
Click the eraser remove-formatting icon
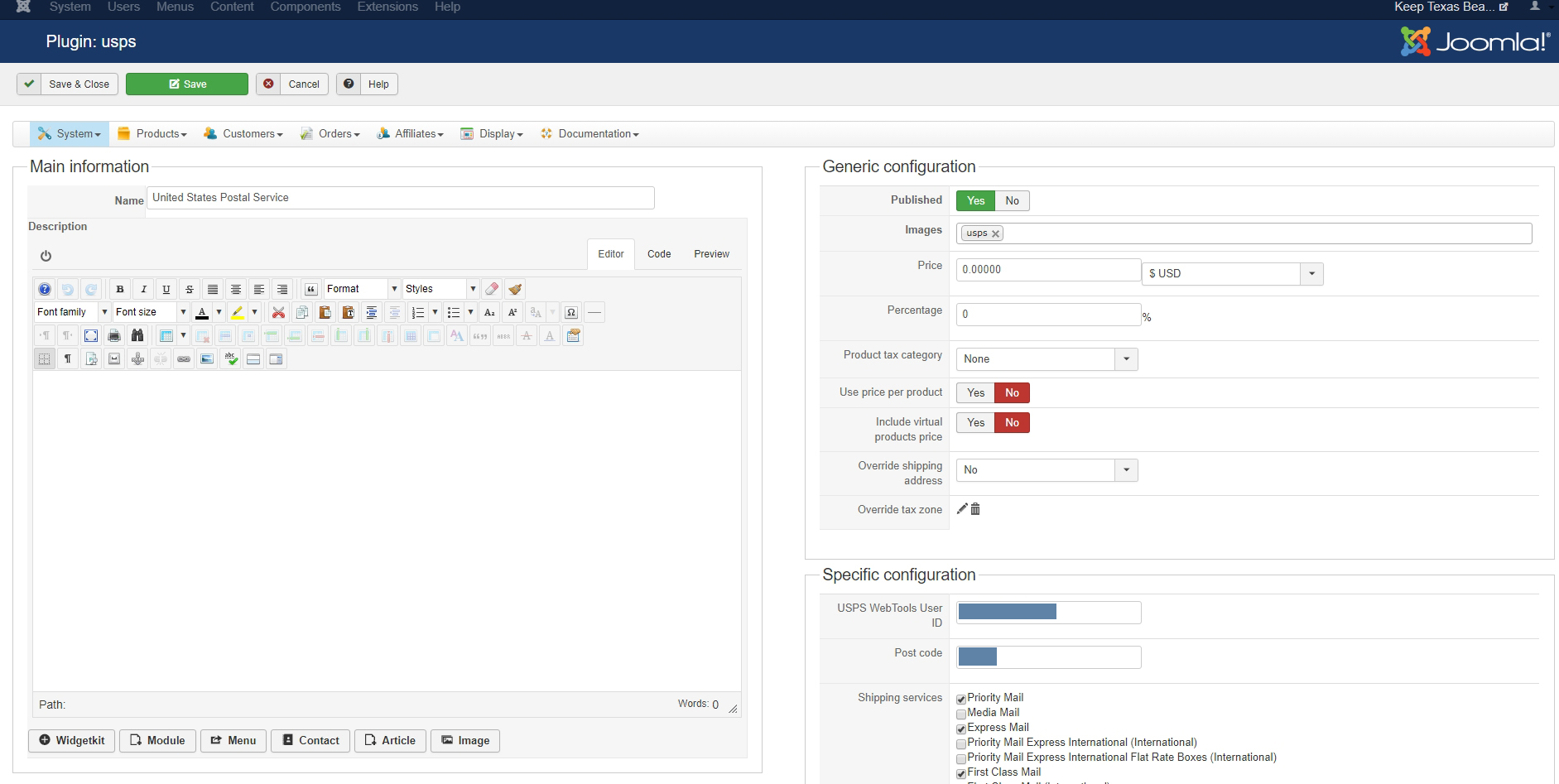point(492,289)
